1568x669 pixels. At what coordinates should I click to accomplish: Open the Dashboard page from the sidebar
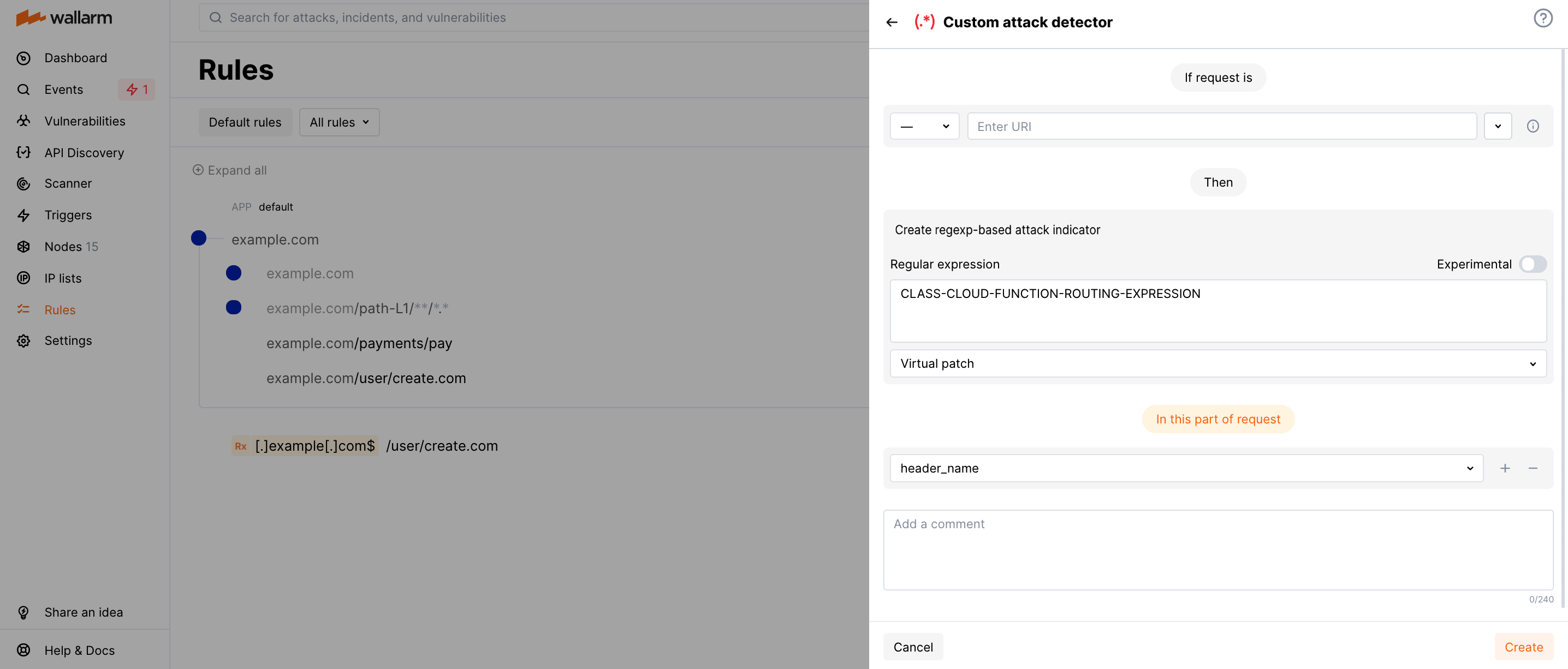coord(75,58)
